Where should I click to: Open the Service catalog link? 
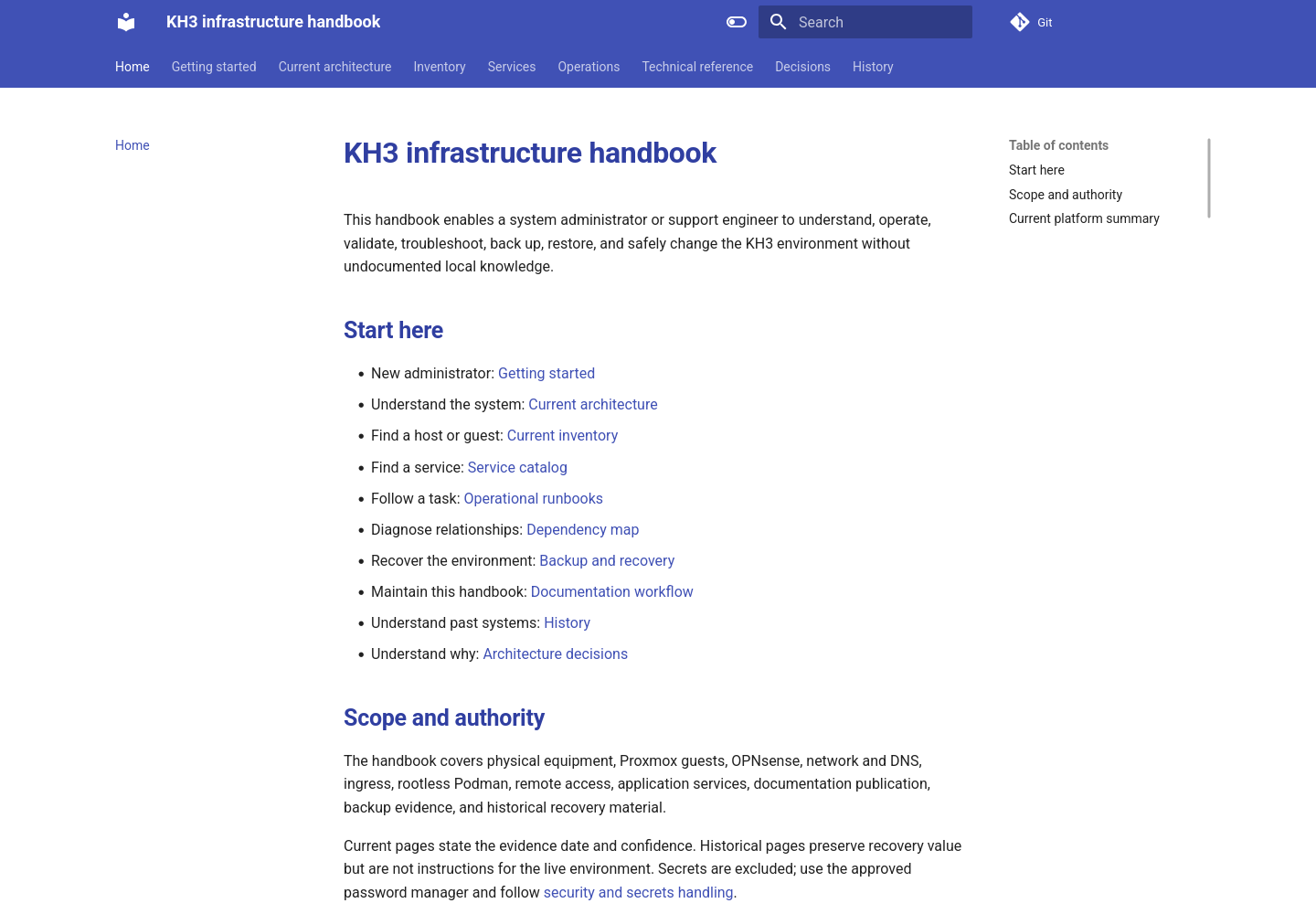coord(517,467)
